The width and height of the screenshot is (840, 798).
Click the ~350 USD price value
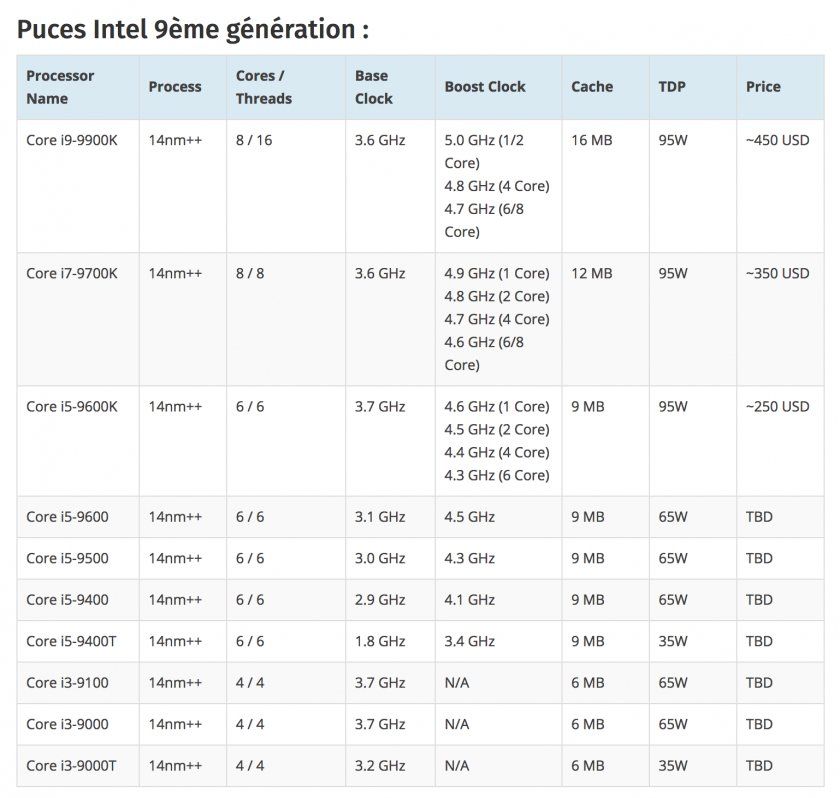(777, 273)
